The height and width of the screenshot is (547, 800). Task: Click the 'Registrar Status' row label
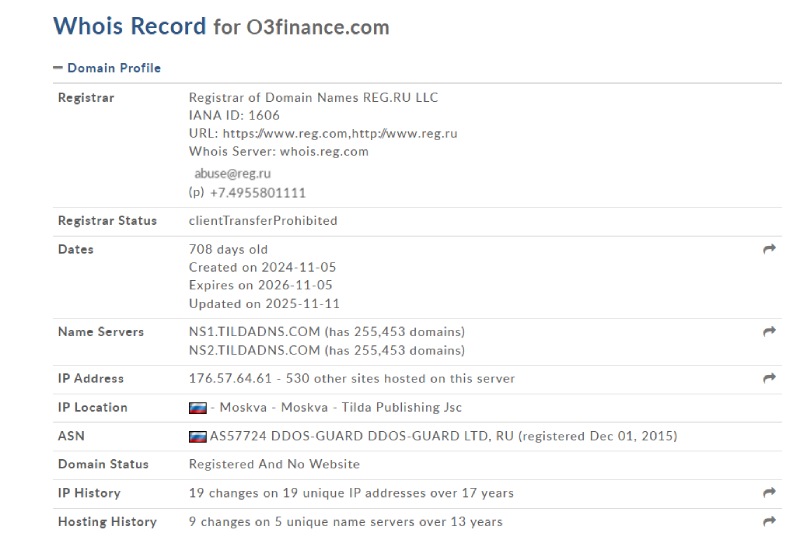107,221
